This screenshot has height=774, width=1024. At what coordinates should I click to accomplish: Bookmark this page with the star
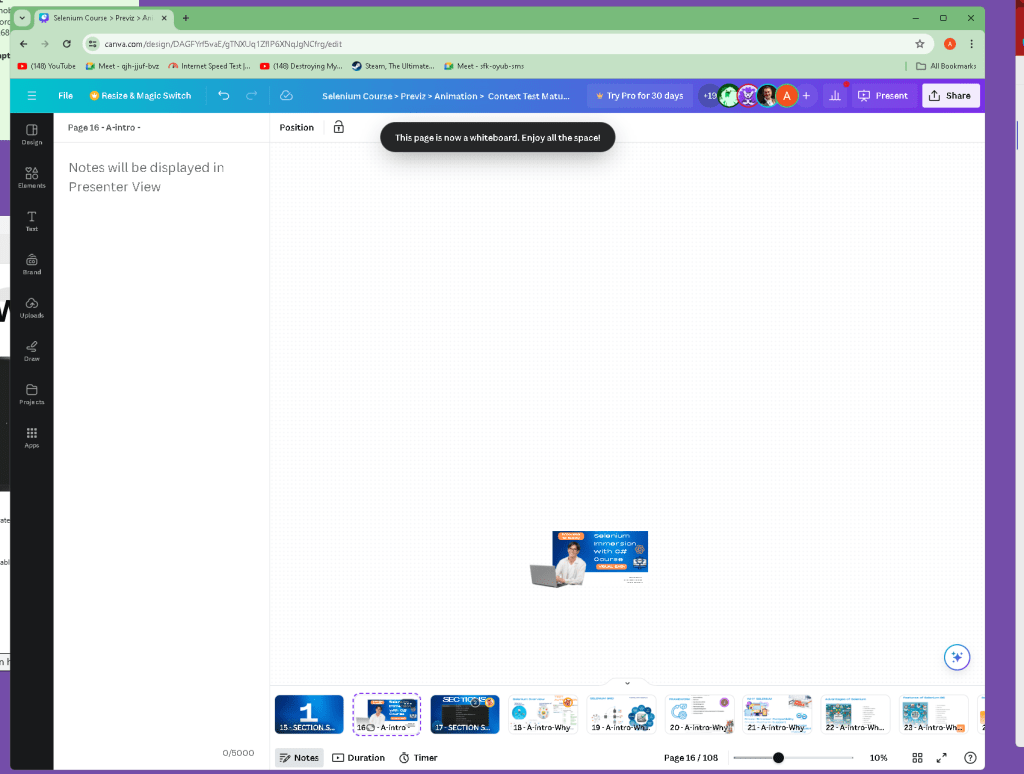tap(920, 44)
